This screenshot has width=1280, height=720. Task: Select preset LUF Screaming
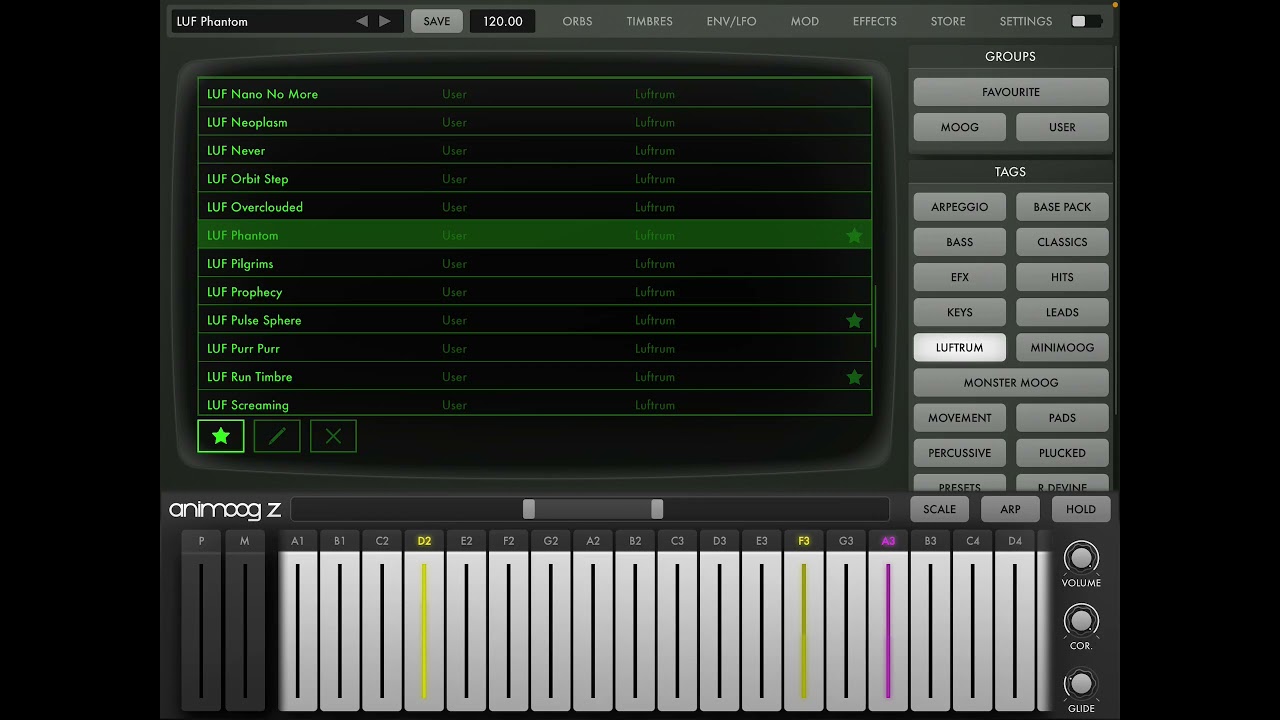[535, 404]
